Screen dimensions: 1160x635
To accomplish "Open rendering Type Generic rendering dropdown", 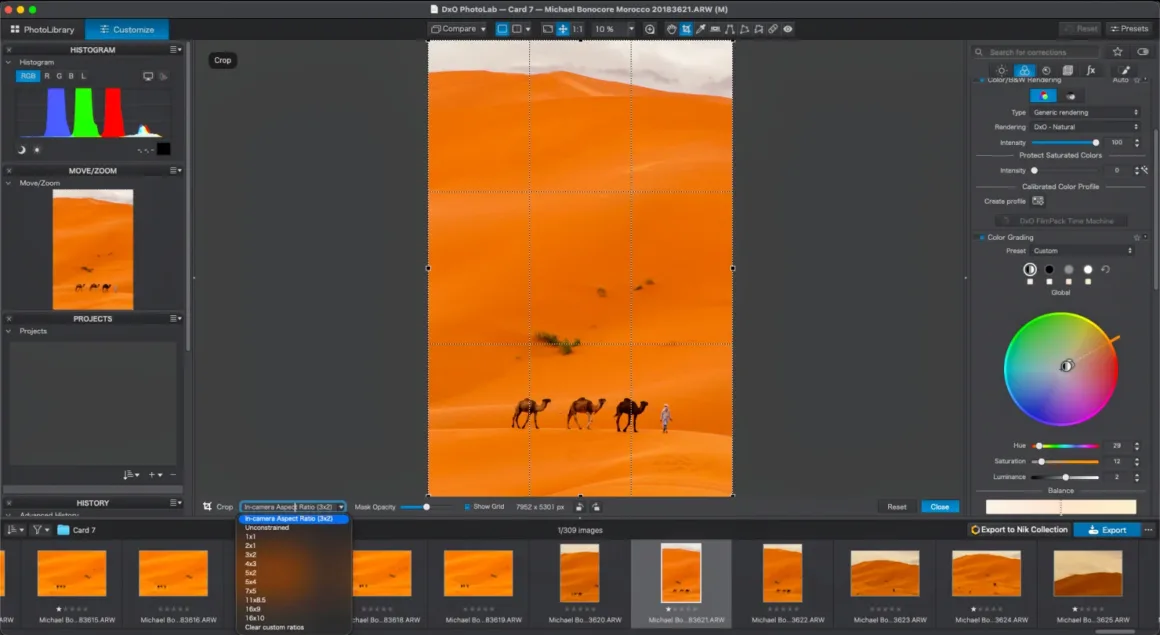I will tap(1085, 112).
